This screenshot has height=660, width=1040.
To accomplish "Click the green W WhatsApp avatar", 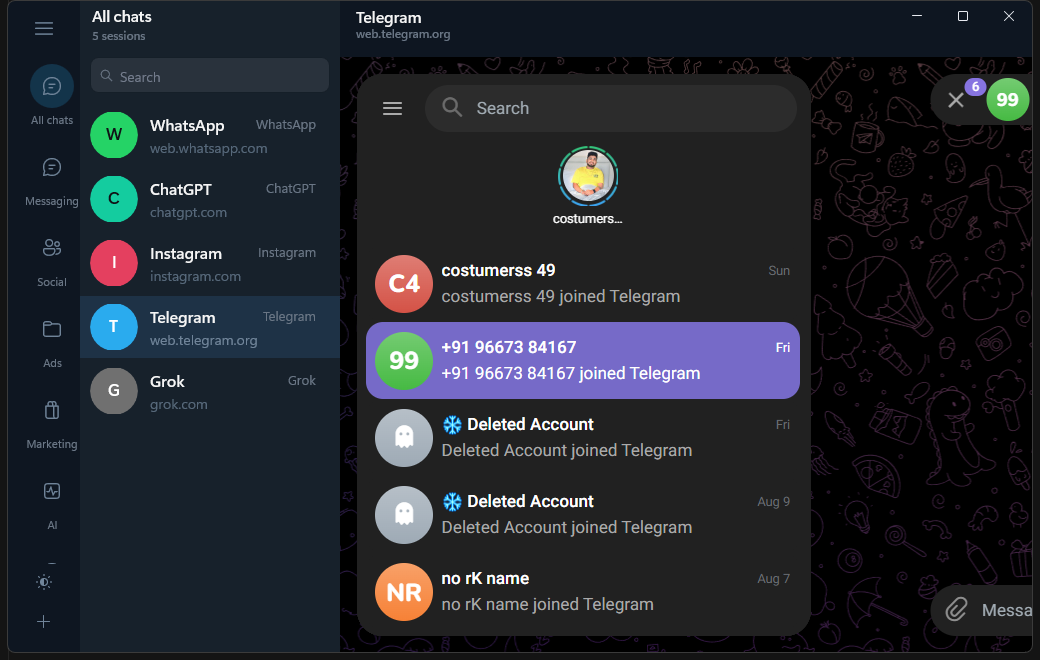I will (114, 135).
